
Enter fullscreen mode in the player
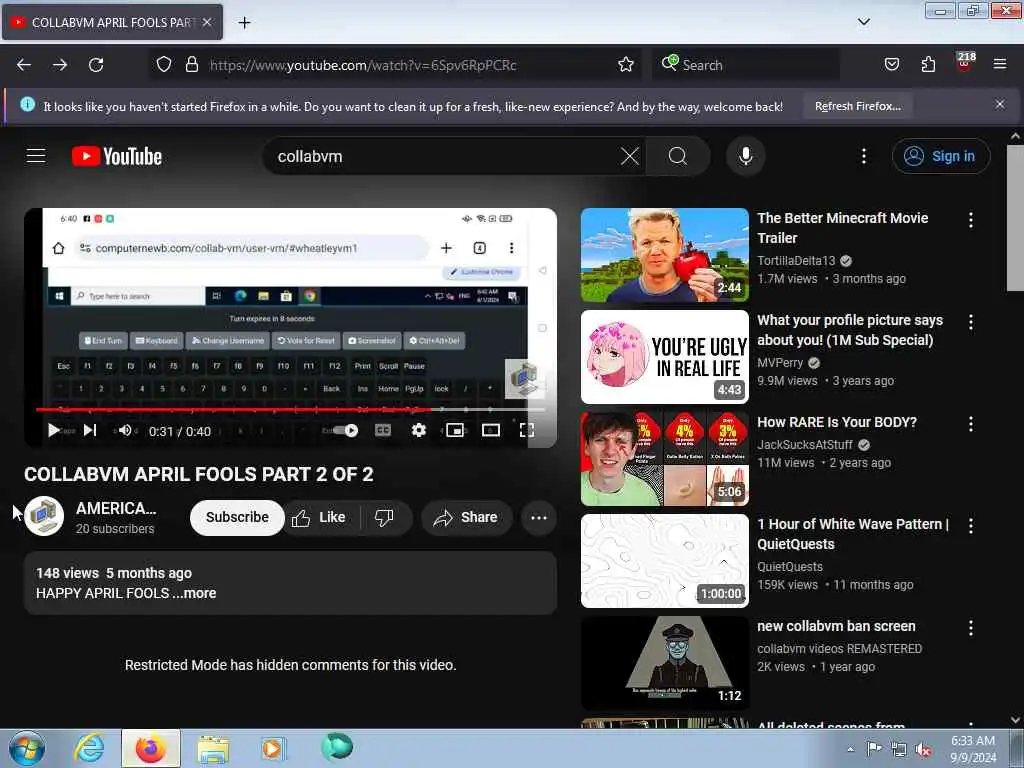[x=526, y=430]
